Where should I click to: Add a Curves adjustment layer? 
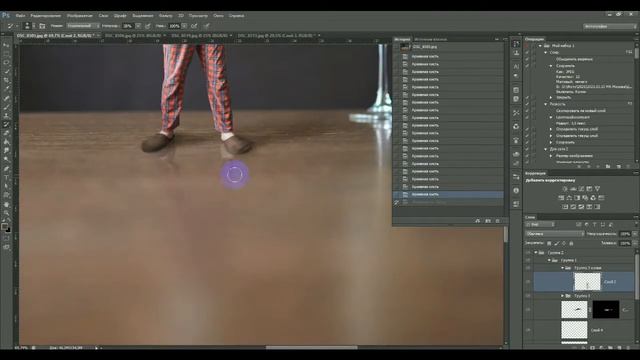pos(581,189)
